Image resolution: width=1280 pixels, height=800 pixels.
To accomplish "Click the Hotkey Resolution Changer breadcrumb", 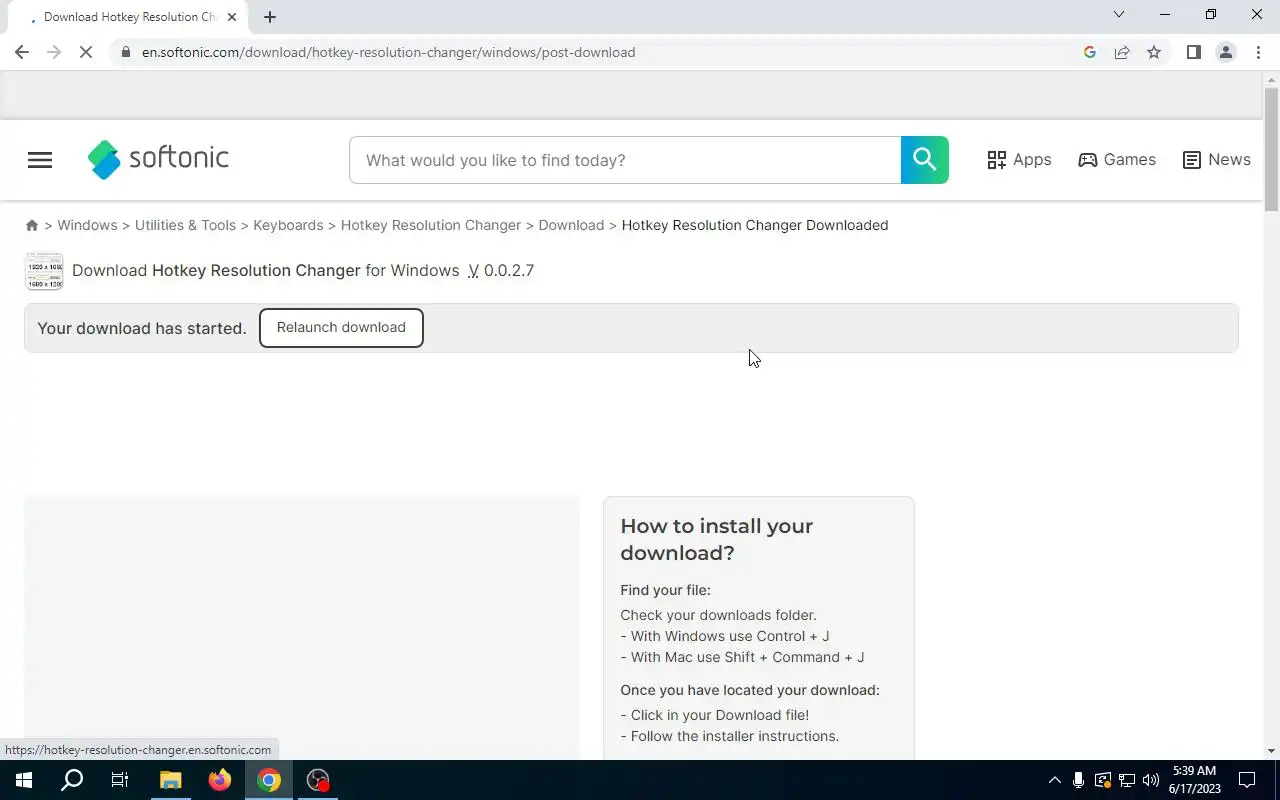I will (x=431, y=226).
